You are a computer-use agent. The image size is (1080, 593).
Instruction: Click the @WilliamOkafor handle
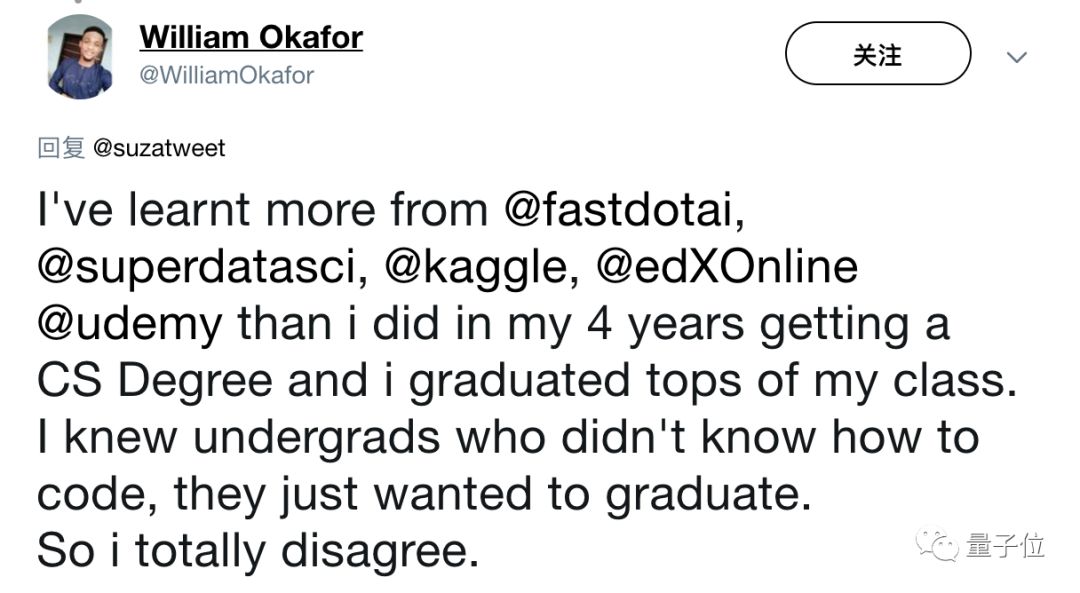pyautogui.click(x=227, y=76)
